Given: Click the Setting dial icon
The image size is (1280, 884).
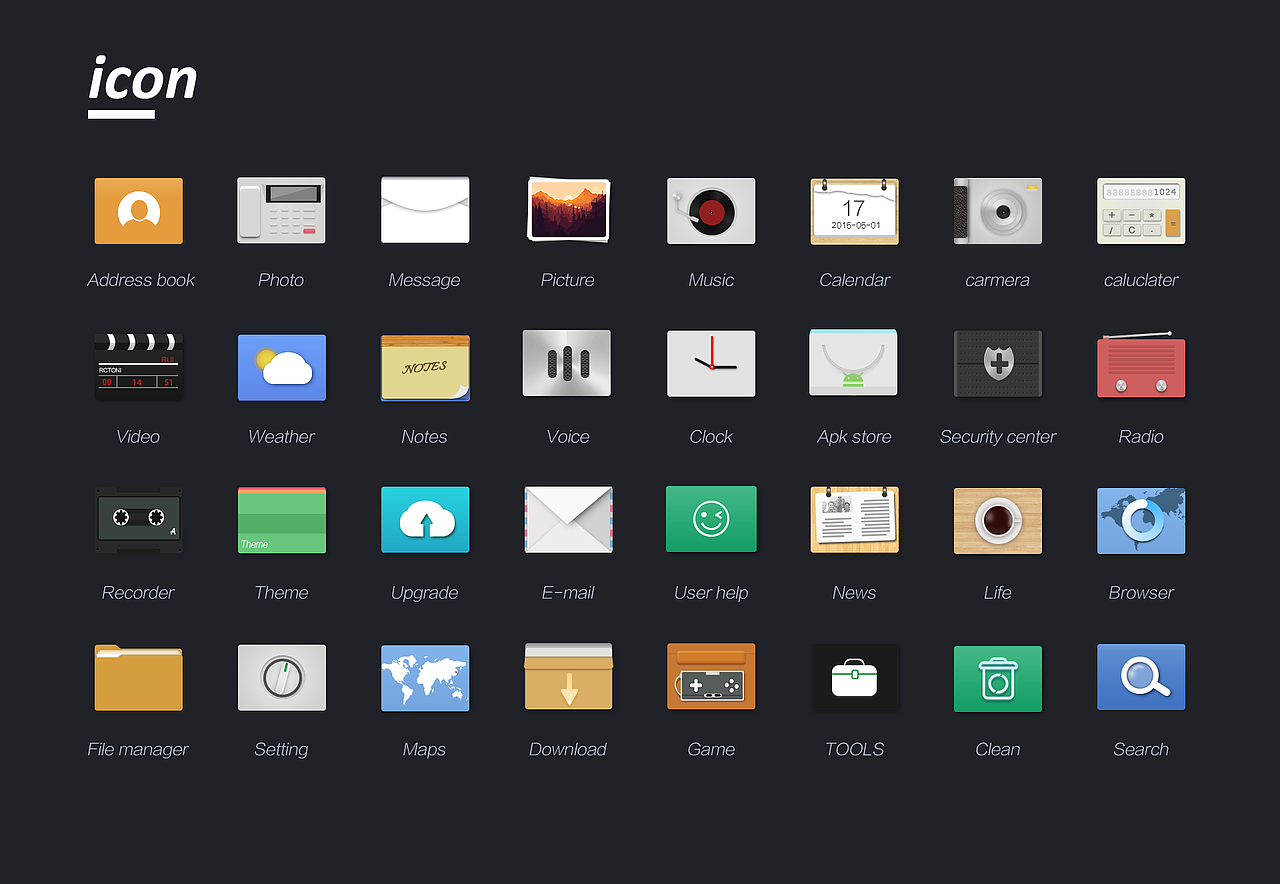Looking at the screenshot, I should [x=281, y=677].
